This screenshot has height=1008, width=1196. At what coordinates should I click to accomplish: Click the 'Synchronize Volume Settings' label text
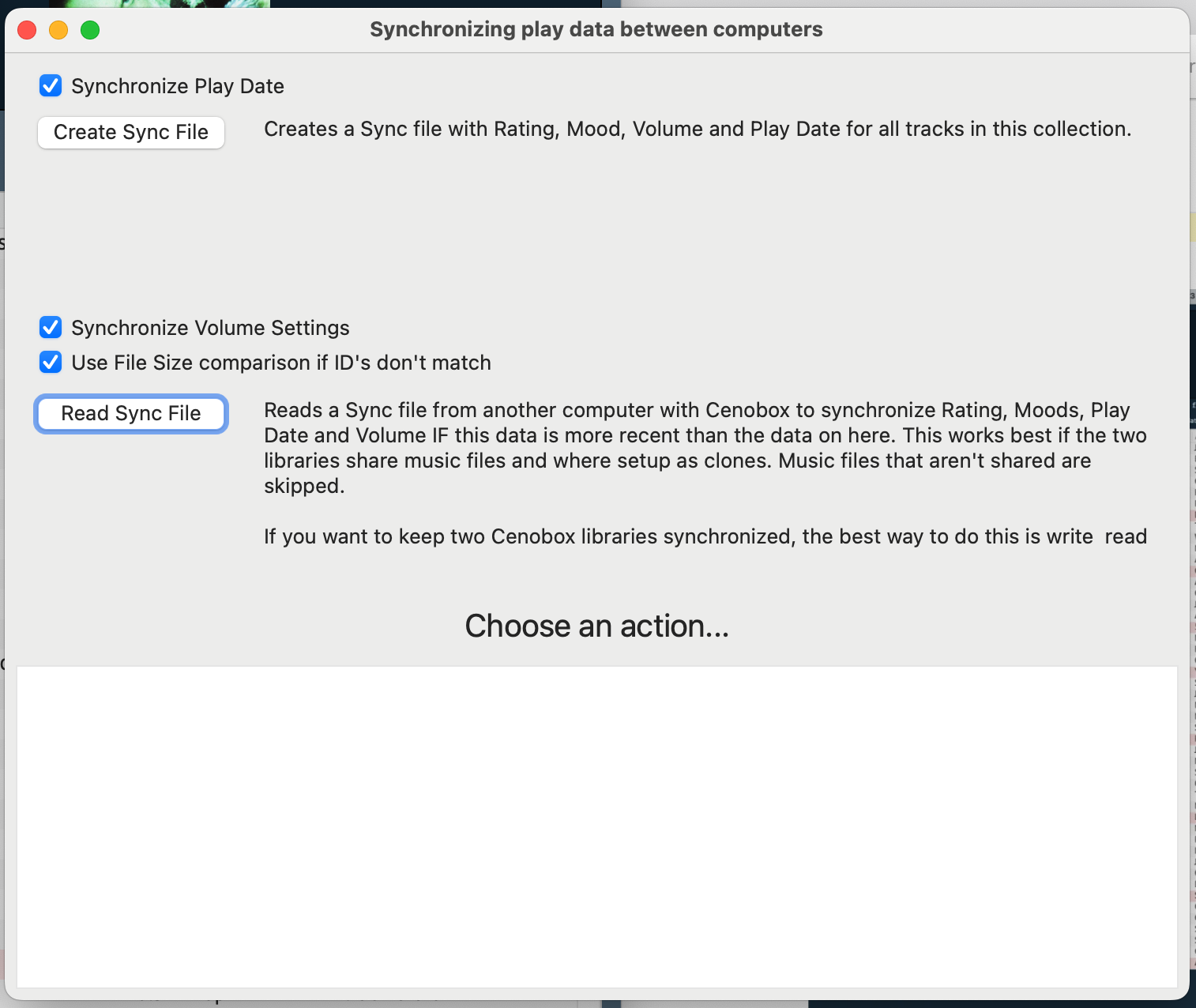point(210,328)
